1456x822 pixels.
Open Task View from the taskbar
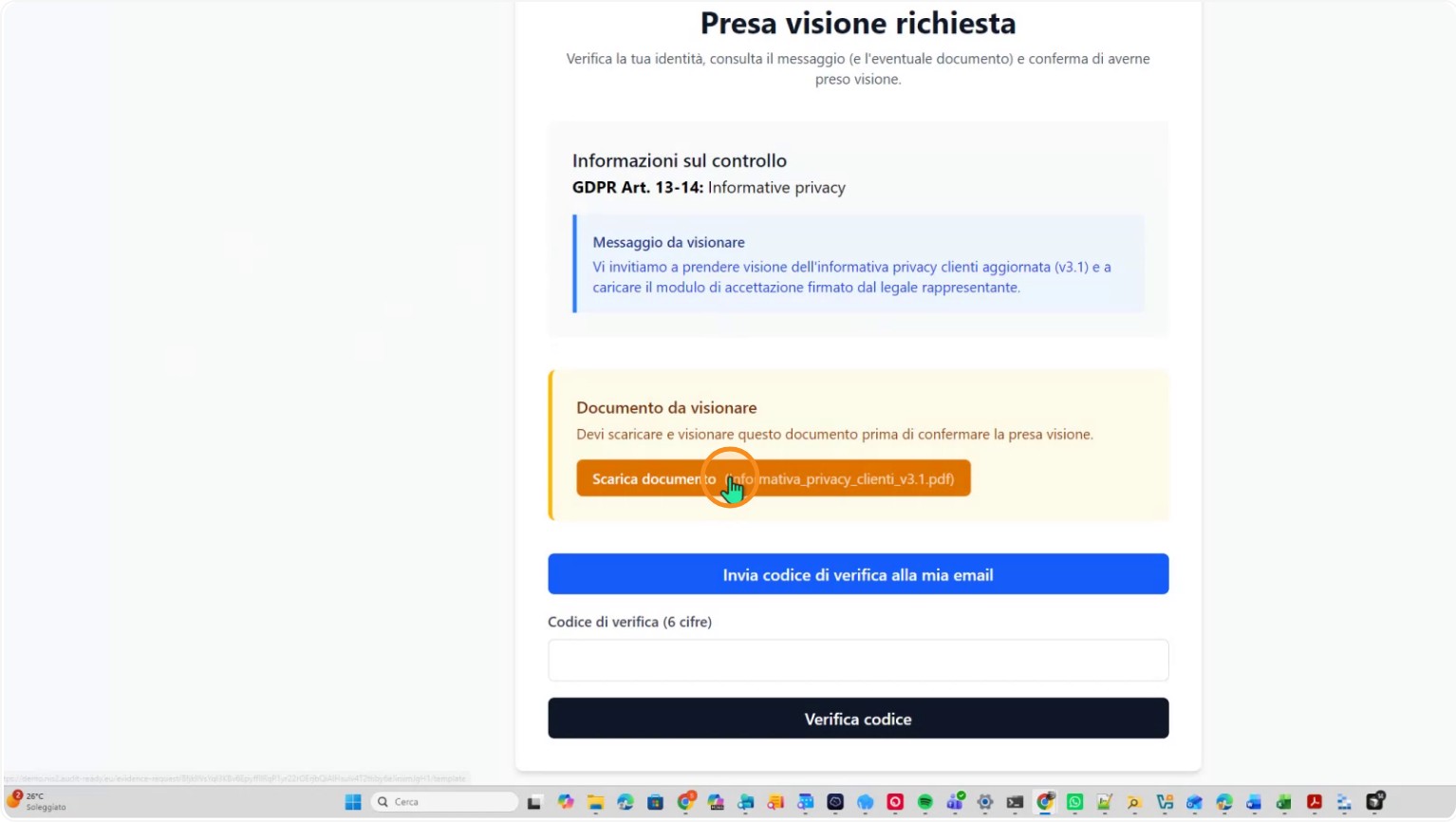click(534, 802)
